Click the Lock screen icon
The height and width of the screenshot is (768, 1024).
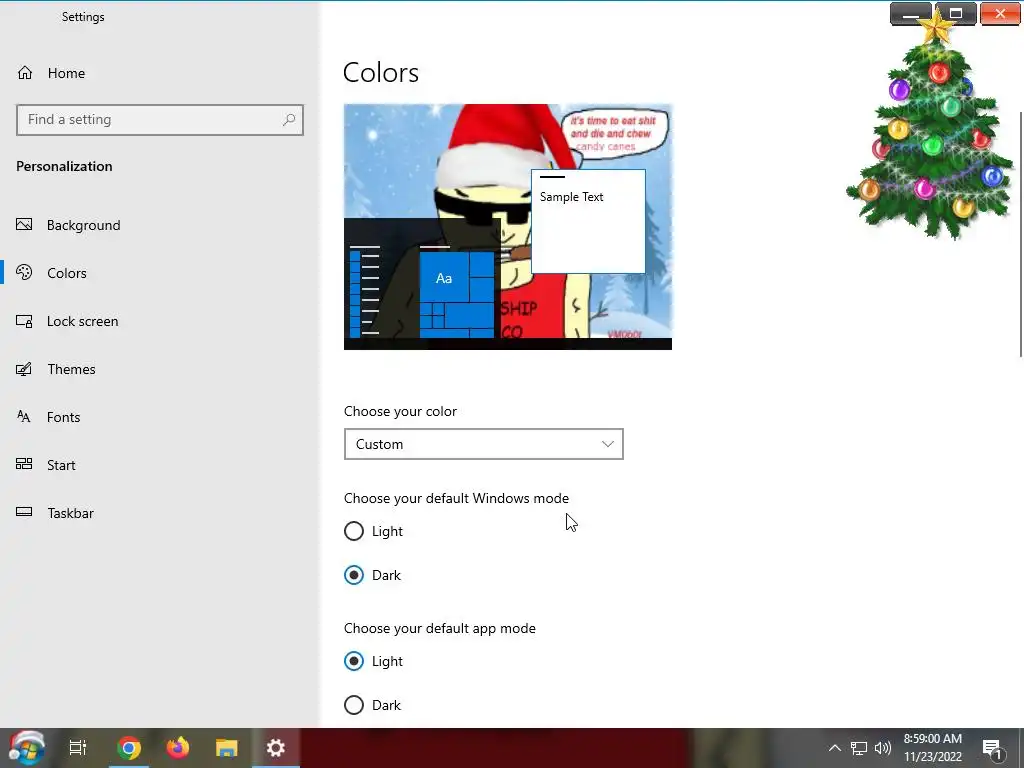(x=24, y=321)
